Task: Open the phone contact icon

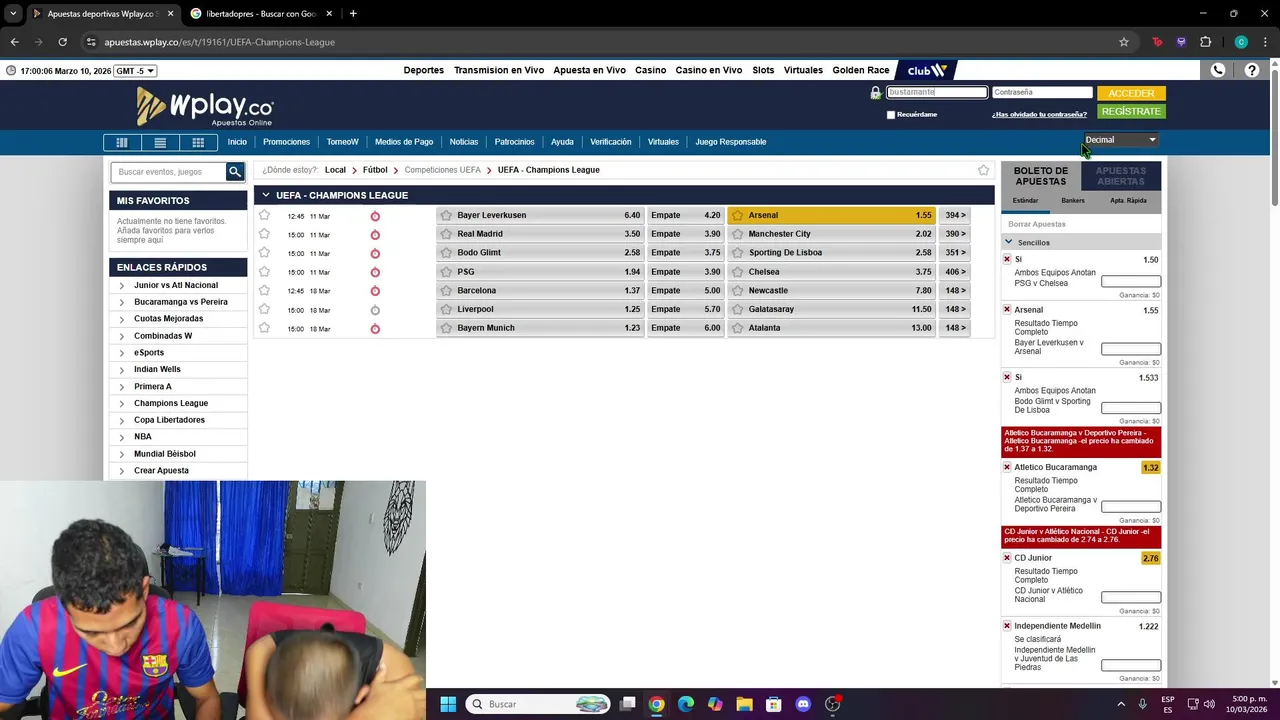Action: click(x=1218, y=70)
